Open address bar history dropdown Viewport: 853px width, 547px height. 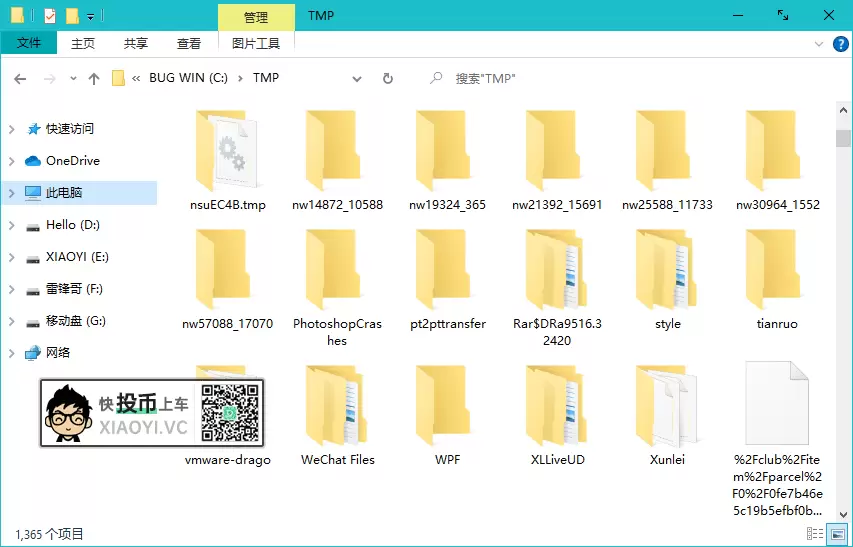357,79
